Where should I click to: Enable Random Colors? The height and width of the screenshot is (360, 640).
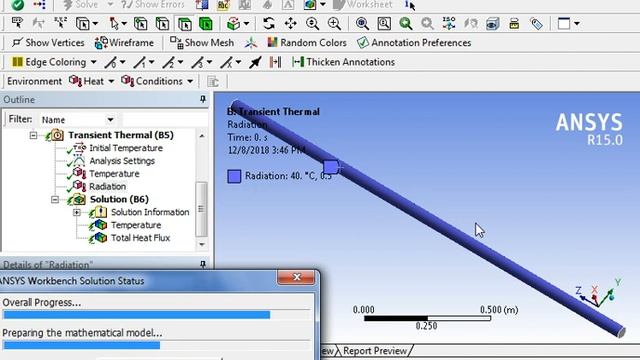[307, 42]
